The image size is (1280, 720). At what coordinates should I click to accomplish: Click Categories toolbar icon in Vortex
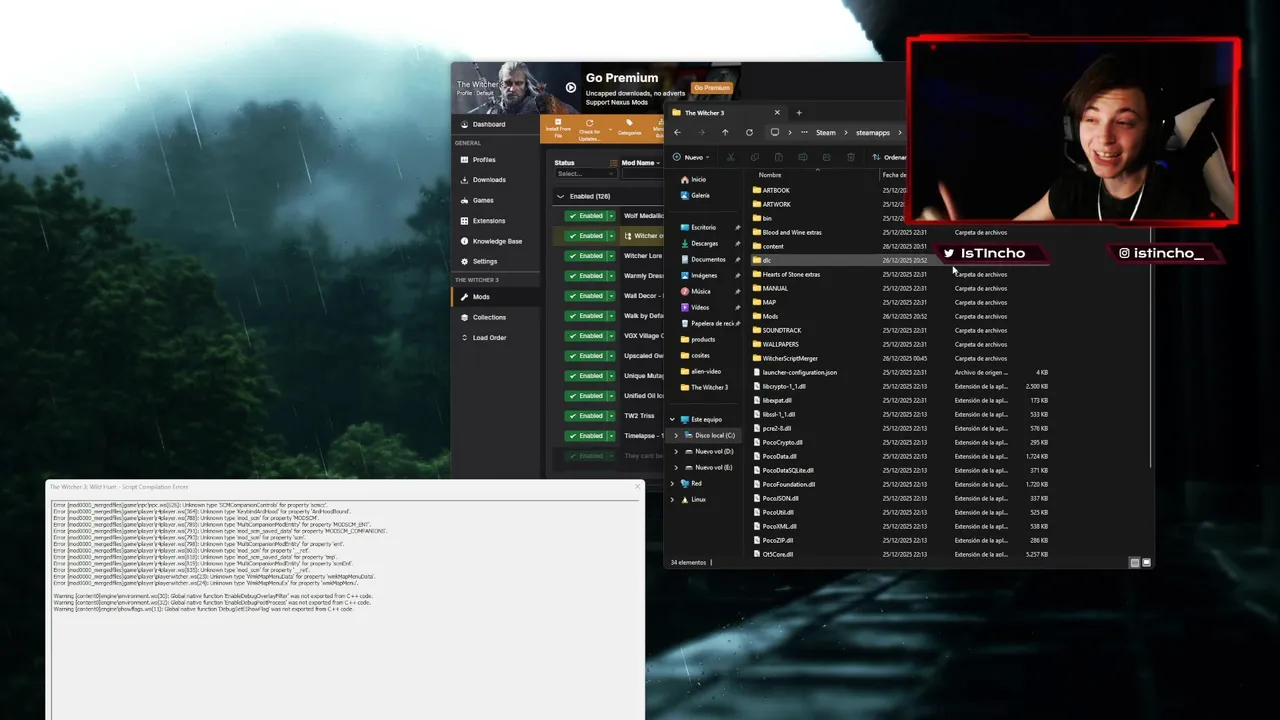pos(629,129)
